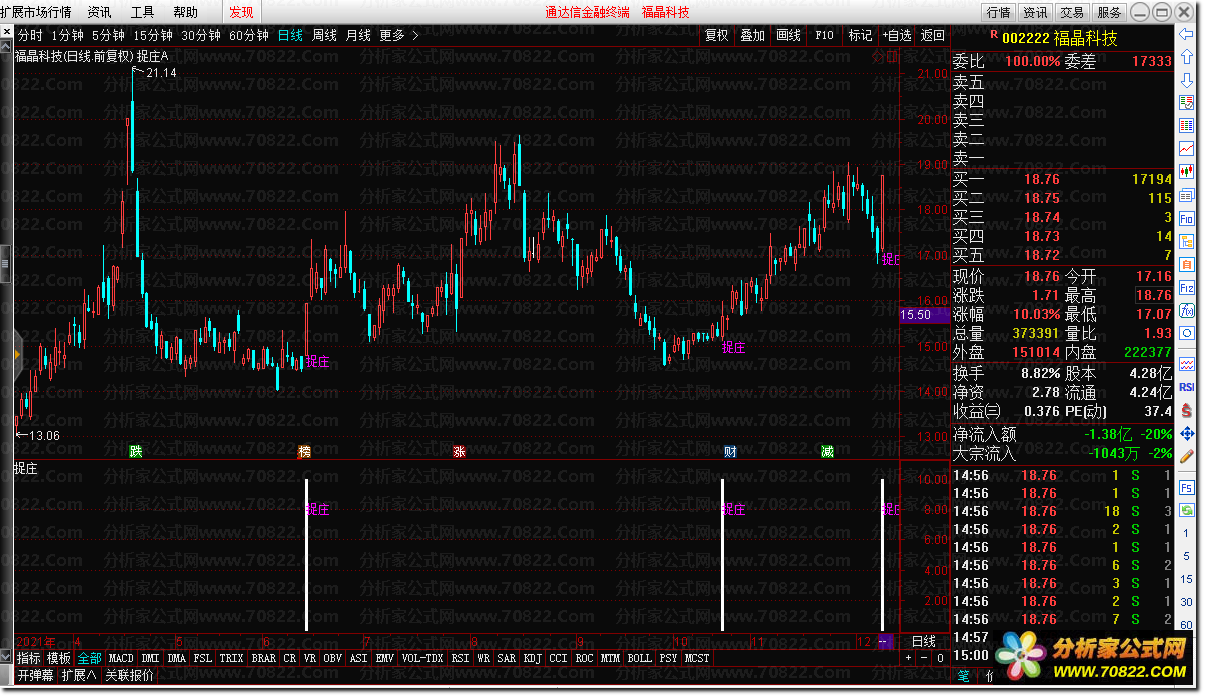Image resolution: width=1205 pixels, height=696 pixels.
Task: Click the blue 财 info marker
Action: pos(730,452)
